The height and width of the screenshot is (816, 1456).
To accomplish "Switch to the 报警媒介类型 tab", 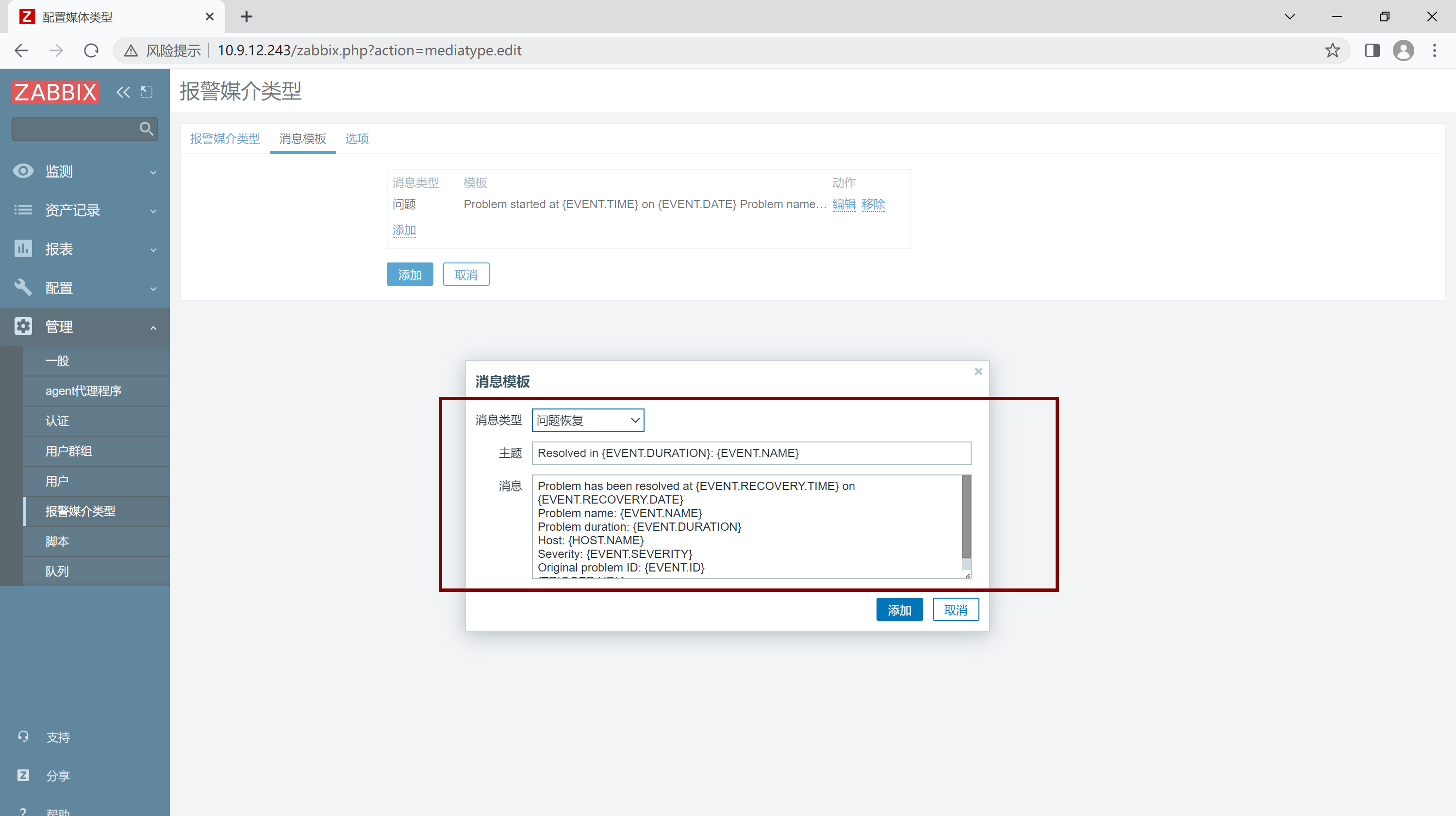I will [x=225, y=138].
